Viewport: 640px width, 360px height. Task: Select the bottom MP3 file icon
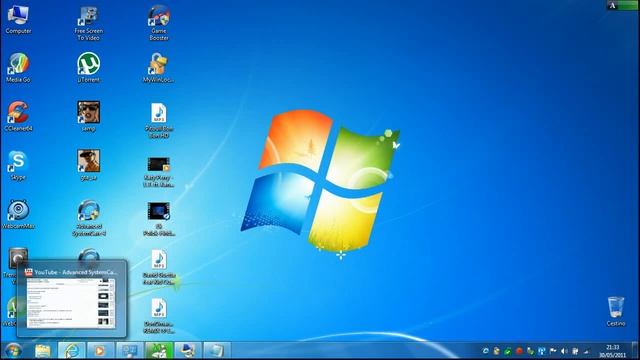159,316
